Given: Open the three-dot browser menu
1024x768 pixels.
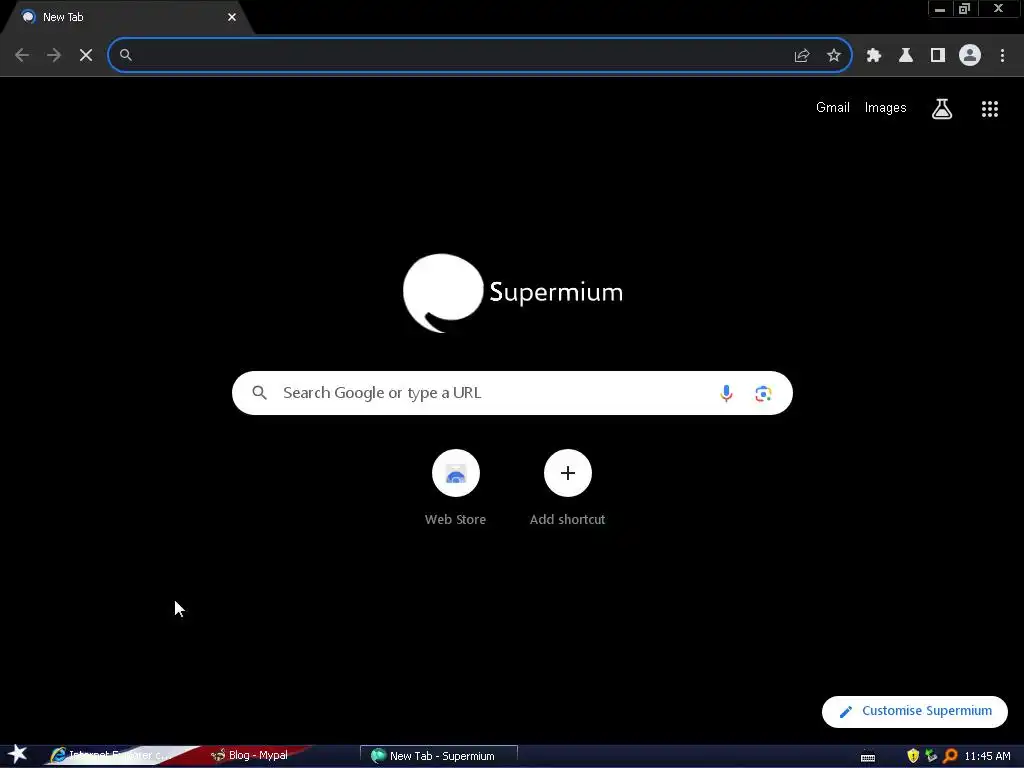Looking at the screenshot, I should (x=1002, y=56).
